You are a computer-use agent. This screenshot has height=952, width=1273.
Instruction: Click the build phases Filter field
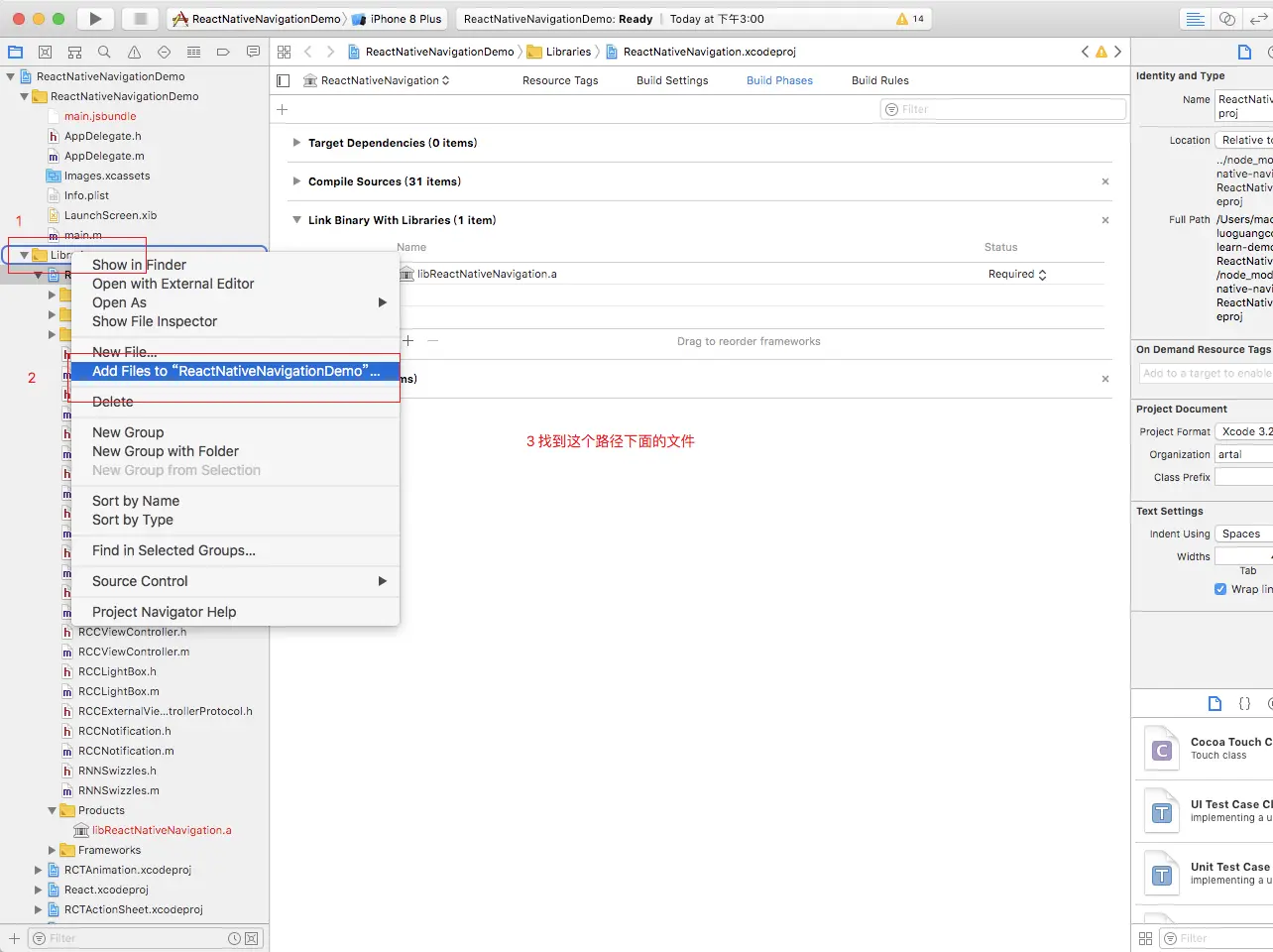coord(1003,109)
